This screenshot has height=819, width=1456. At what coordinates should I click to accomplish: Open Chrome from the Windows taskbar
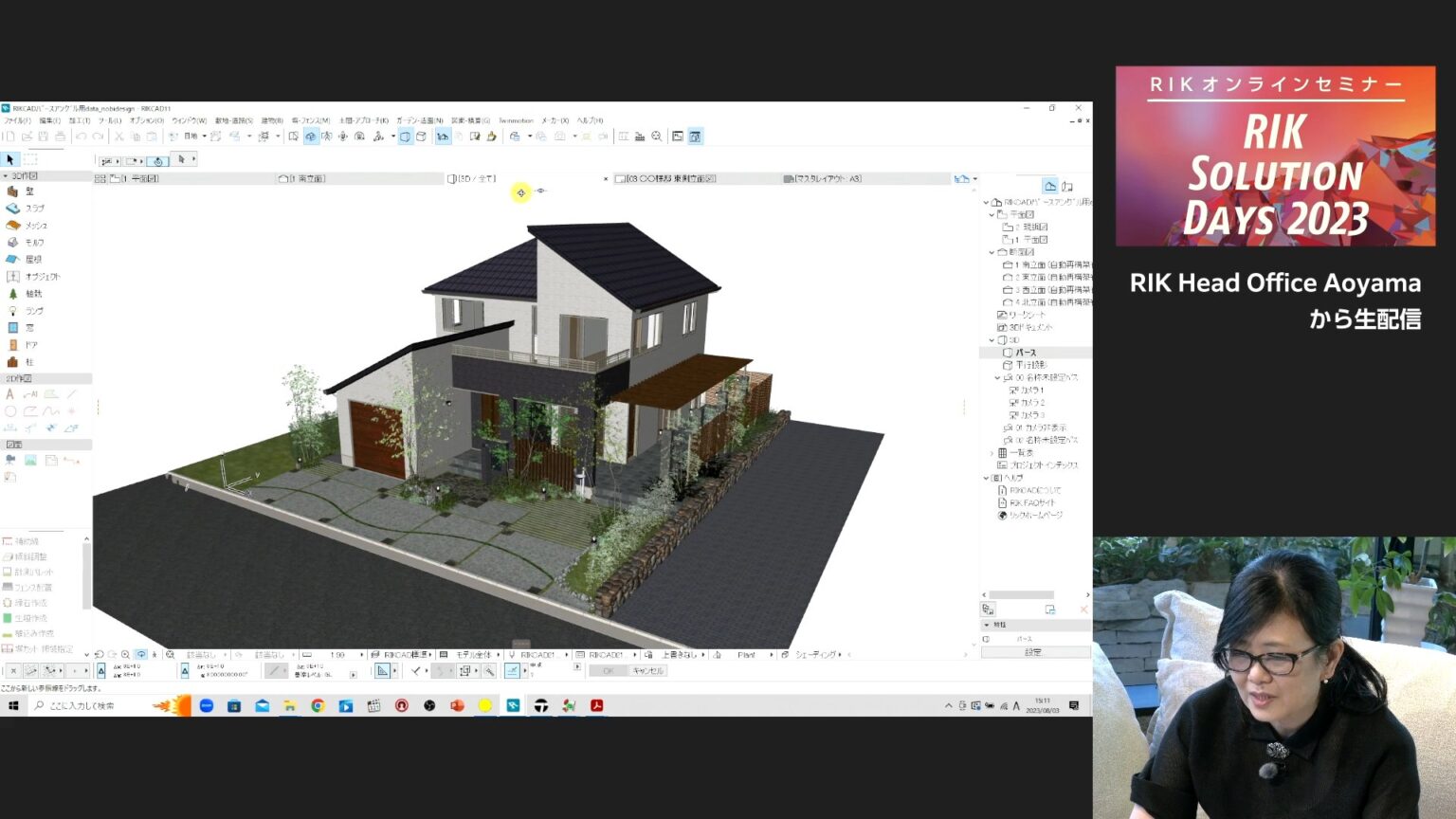(x=318, y=706)
